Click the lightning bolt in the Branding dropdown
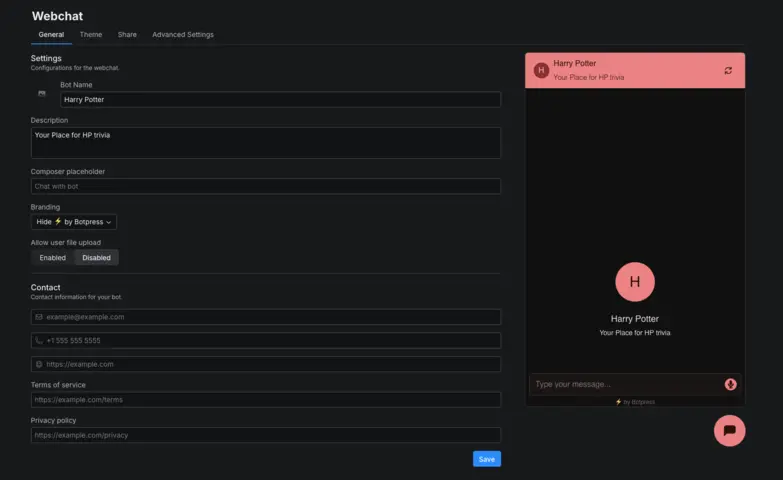The height and width of the screenshot is (480, 783). [x=58, y=221]
